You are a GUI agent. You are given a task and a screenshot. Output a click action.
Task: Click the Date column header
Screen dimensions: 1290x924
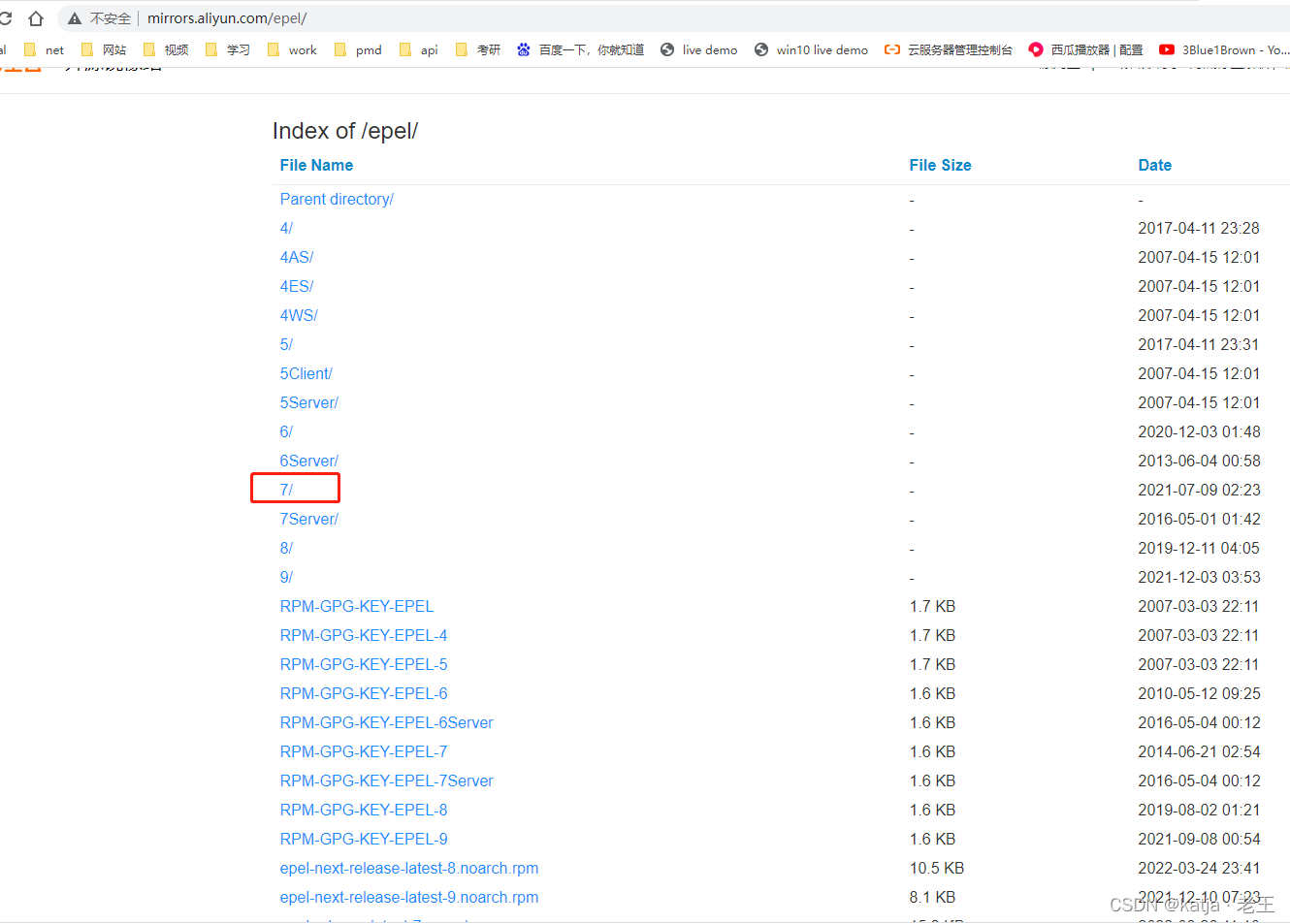(1154, 165)
